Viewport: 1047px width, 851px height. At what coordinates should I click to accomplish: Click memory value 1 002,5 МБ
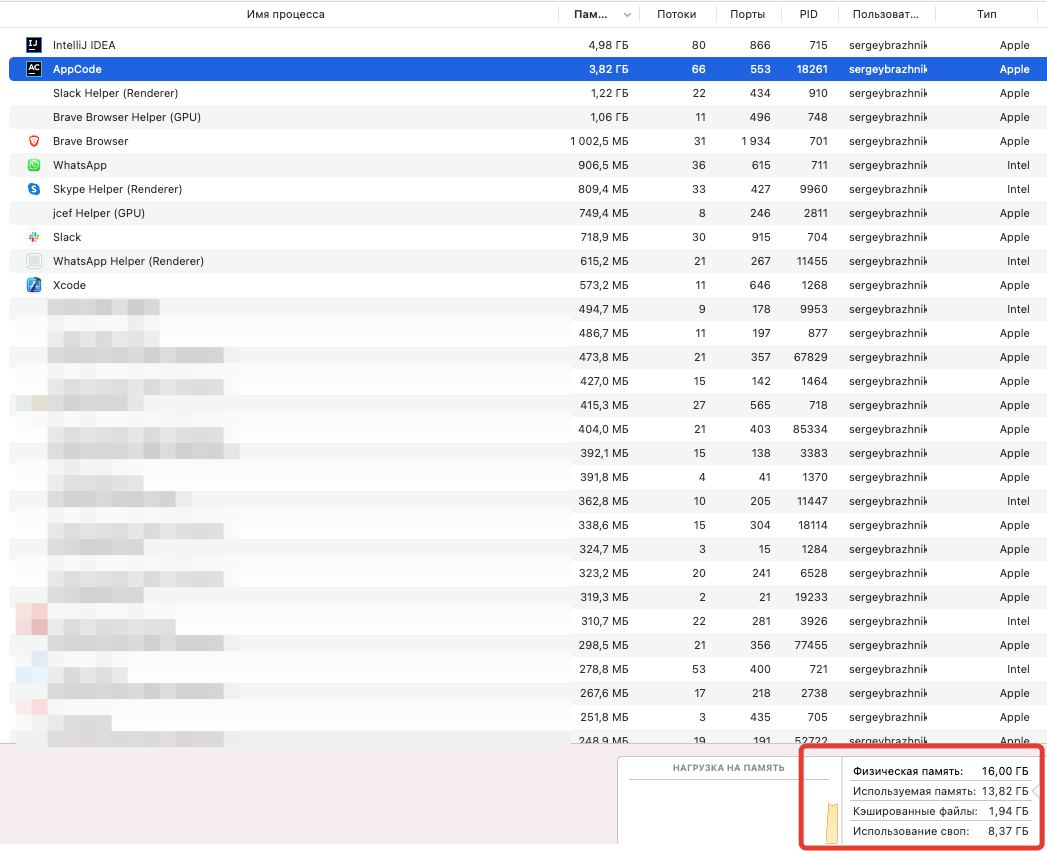tap(599, 141)
